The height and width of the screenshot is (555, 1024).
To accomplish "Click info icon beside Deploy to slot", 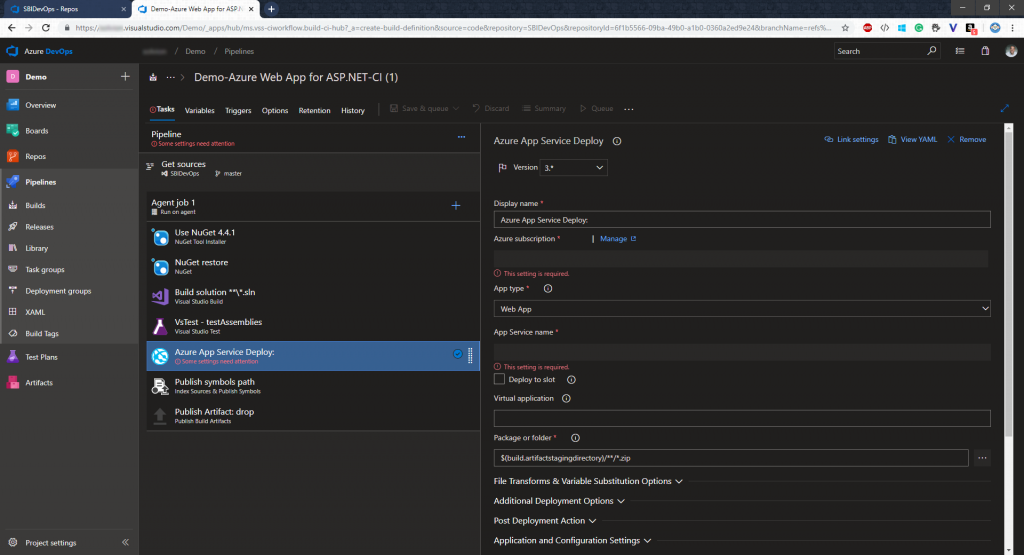I will [571, 380].
